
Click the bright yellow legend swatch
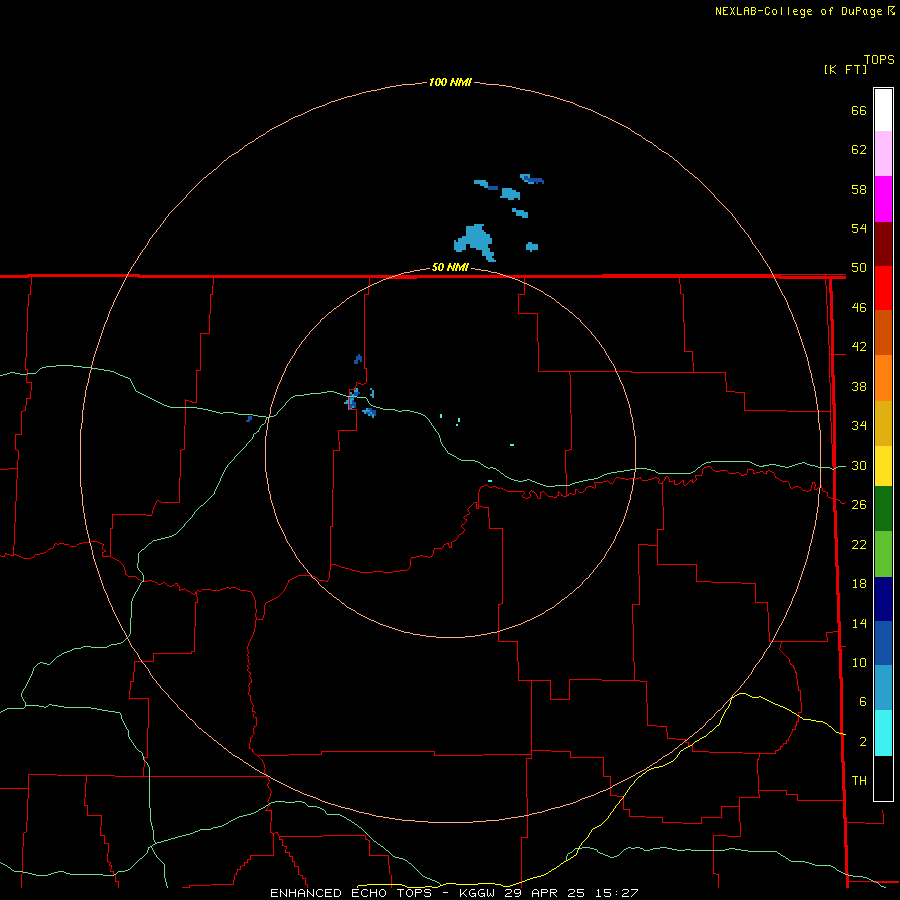pos(883,466)
